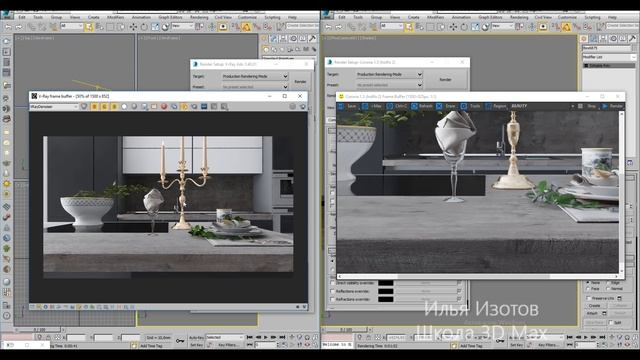Undo last action in left 3ds Max window
This screenshot has height=360, width=640.
[x=8, y=27]
